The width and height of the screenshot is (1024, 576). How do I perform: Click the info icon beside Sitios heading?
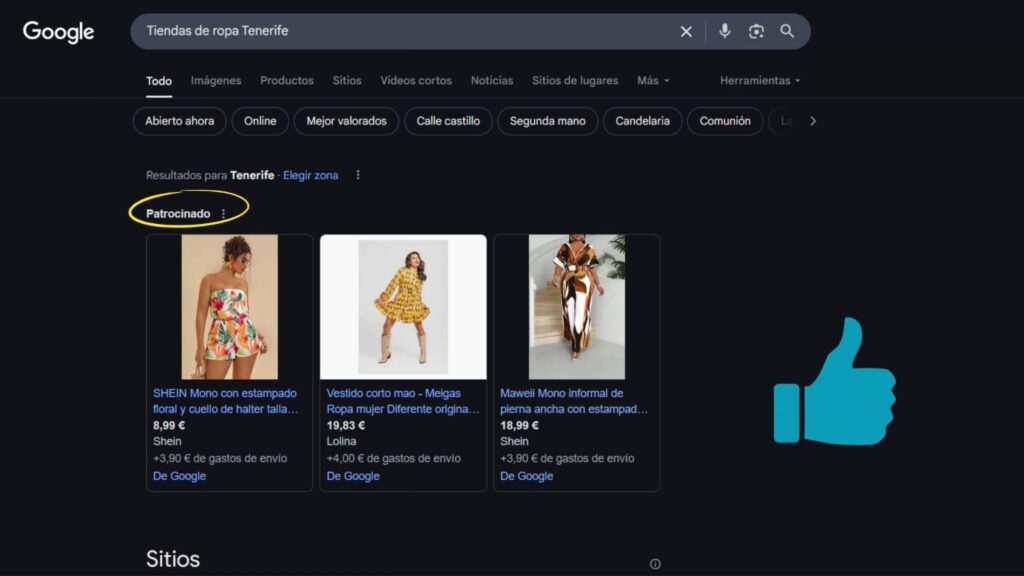655,564
